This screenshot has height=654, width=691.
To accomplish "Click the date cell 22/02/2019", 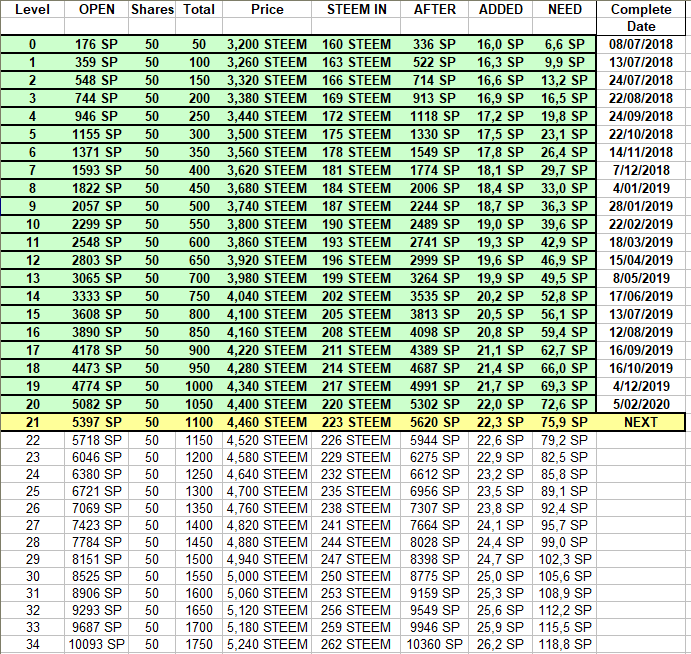I will point(641,225).
